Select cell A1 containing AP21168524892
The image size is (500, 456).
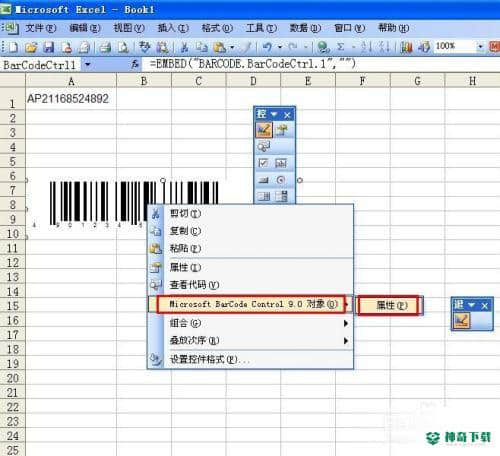click(x=71, y=99)
